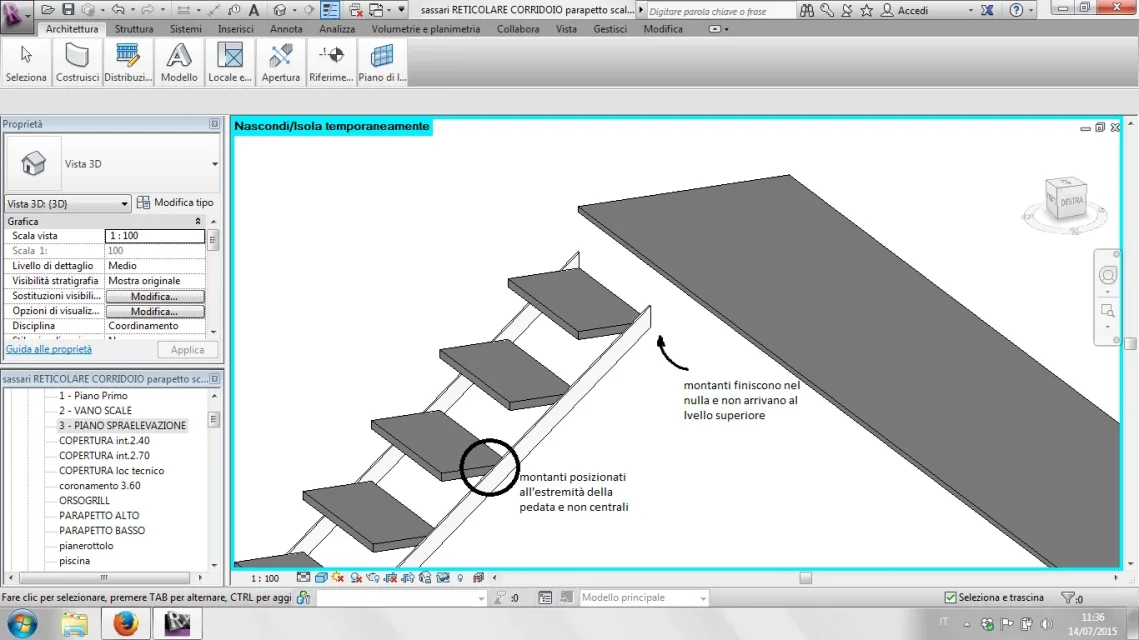
Task: Open the Revit application menu button
Action: [15, 15]
